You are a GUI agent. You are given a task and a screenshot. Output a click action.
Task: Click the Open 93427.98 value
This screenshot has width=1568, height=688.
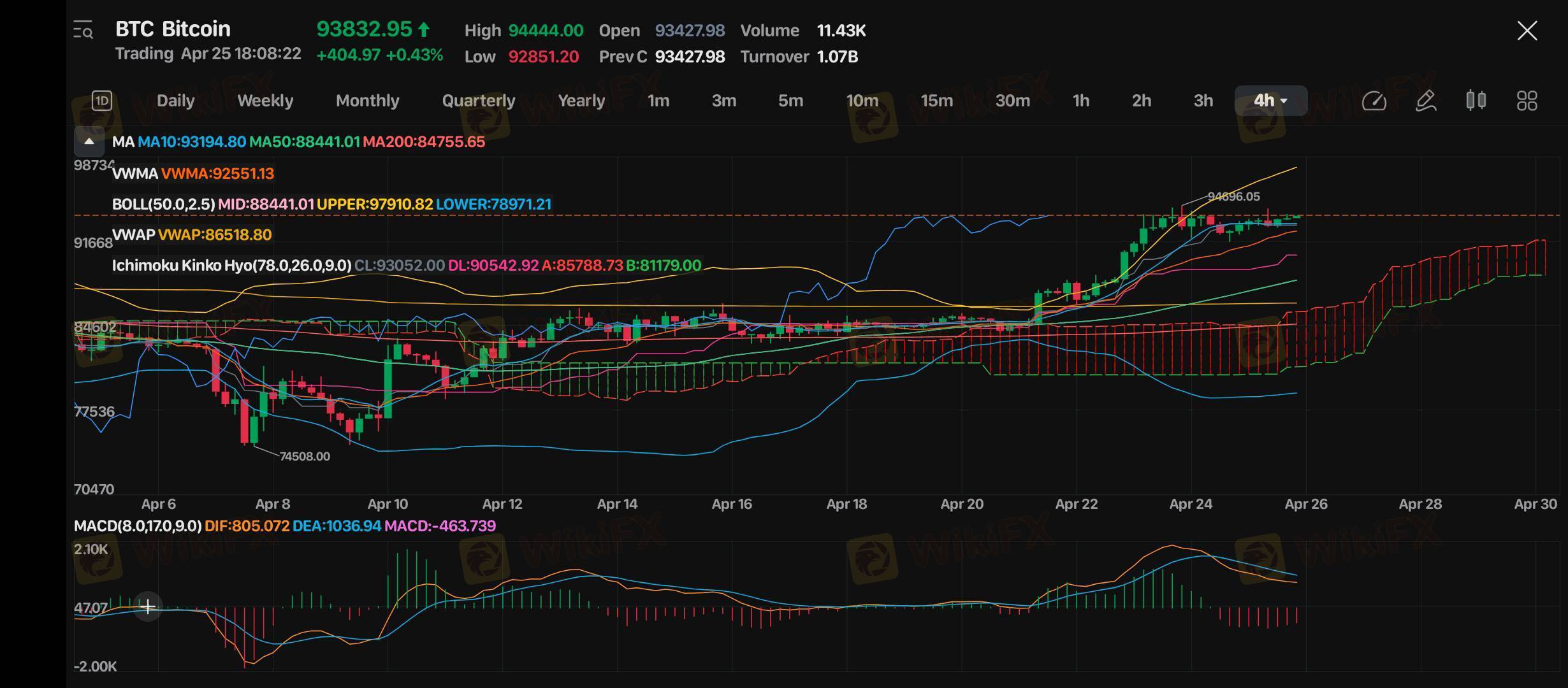[x=690, y=31]
